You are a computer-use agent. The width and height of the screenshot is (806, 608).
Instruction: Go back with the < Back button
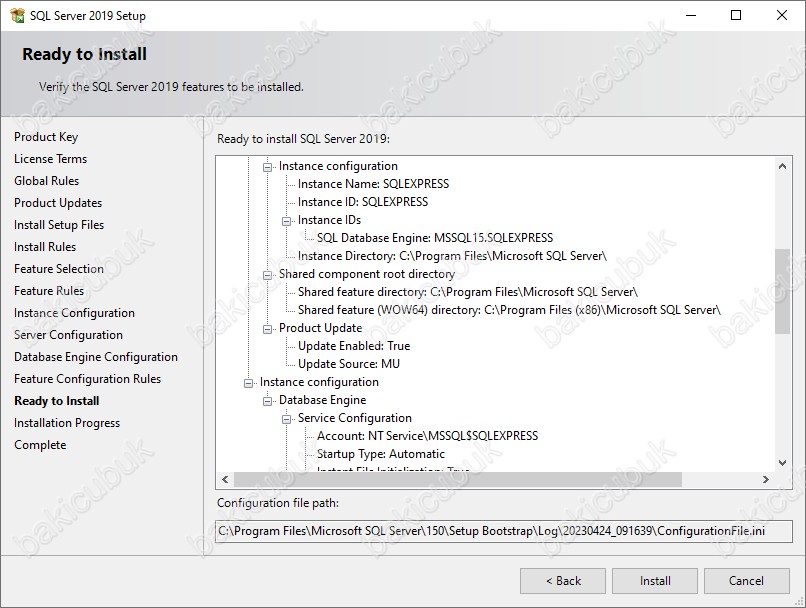point(563,581)
